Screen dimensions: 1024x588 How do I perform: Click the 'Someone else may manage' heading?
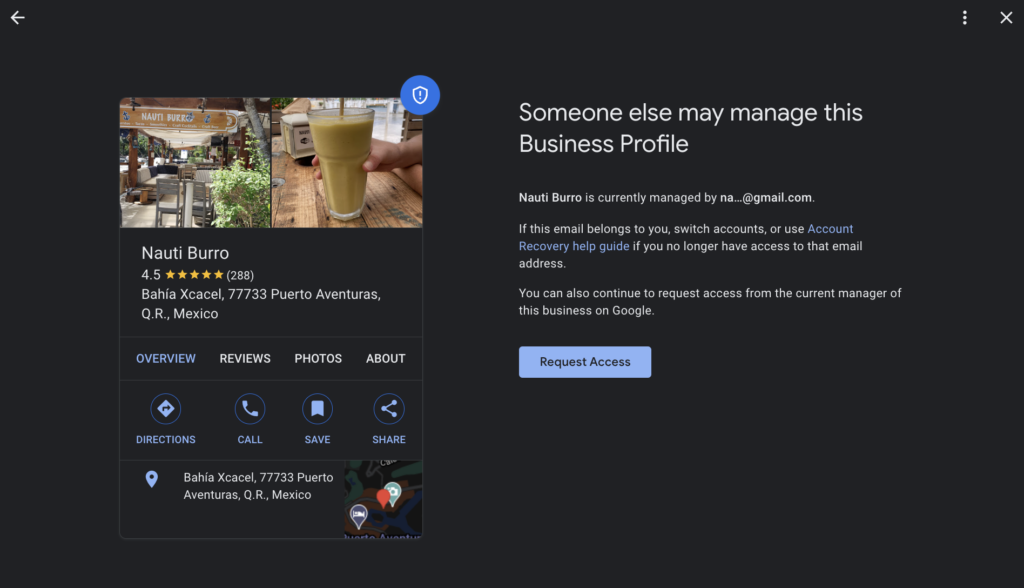tap(691, 128)
